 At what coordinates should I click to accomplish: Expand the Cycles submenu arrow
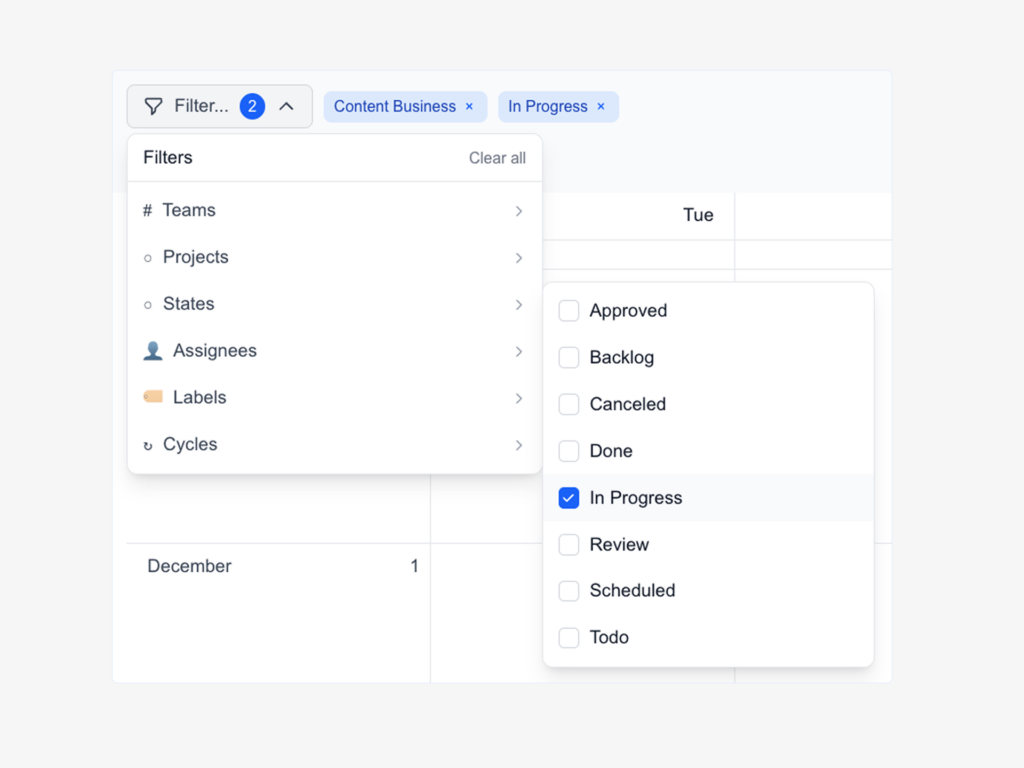point(519,445)
